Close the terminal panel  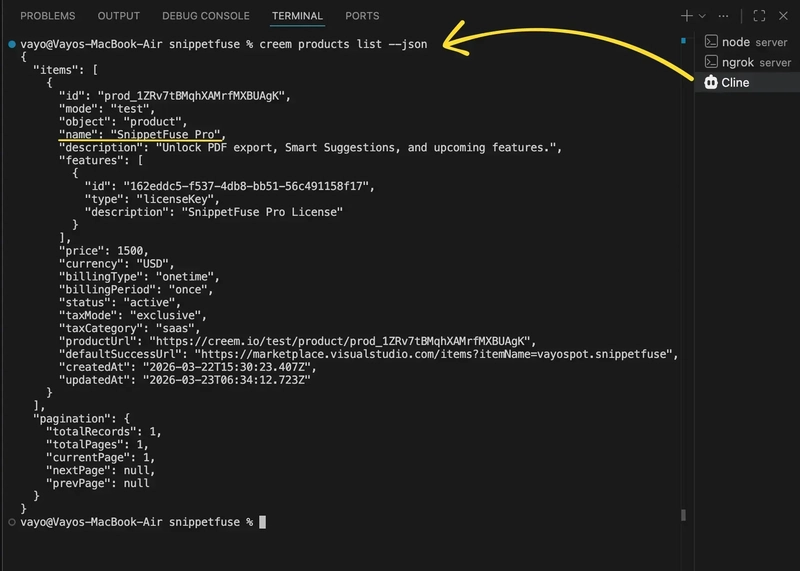coord(783,16)
